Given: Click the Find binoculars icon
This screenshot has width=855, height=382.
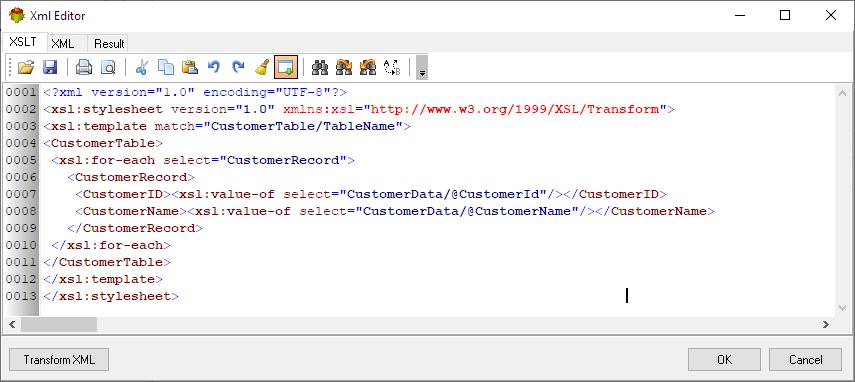Looking at the screenshot, I should [x=320, y=68].
